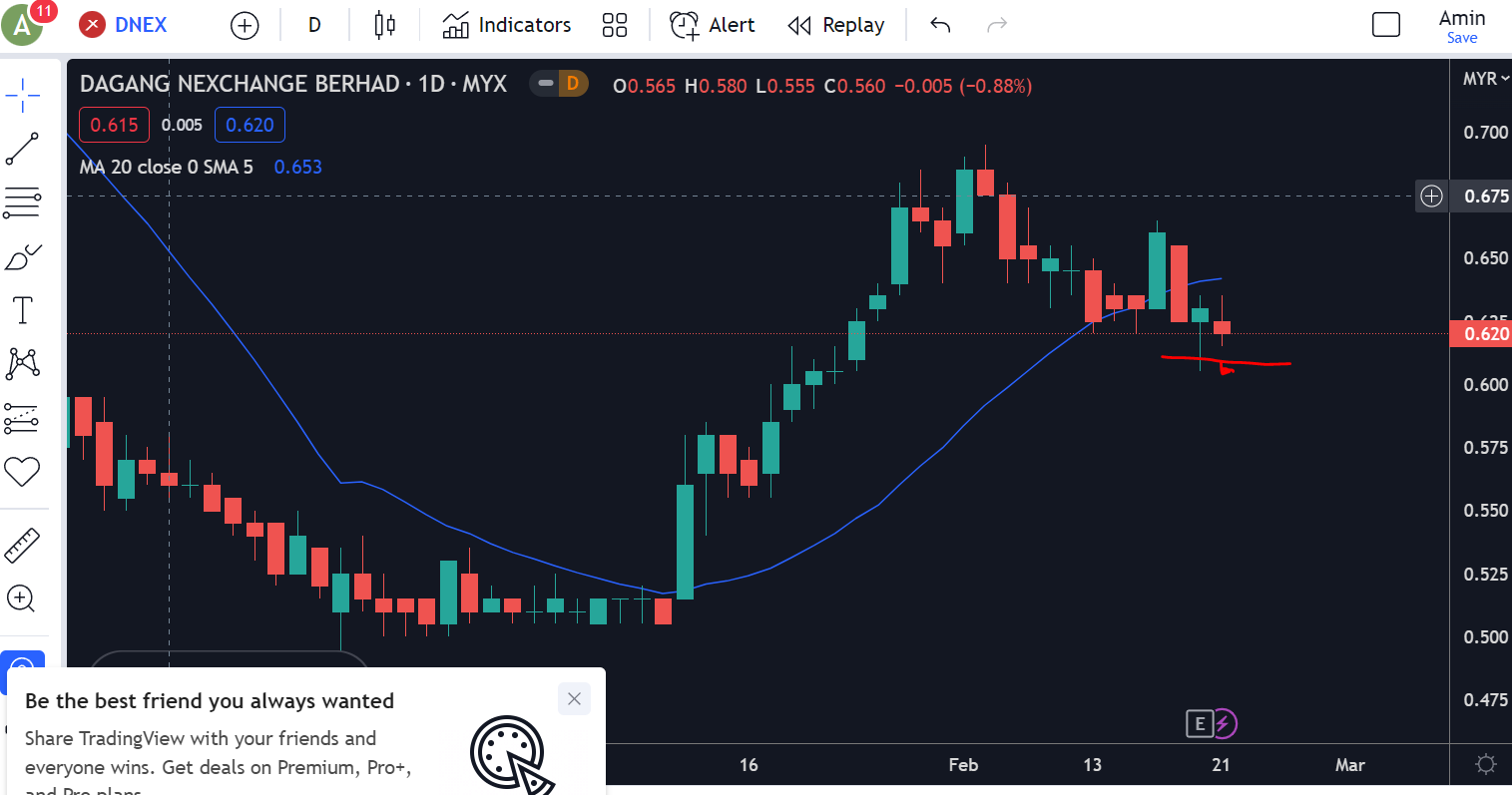Select the ruler measure tool
This screenshot has height=795, width=1512.
[x=22, y=545]
